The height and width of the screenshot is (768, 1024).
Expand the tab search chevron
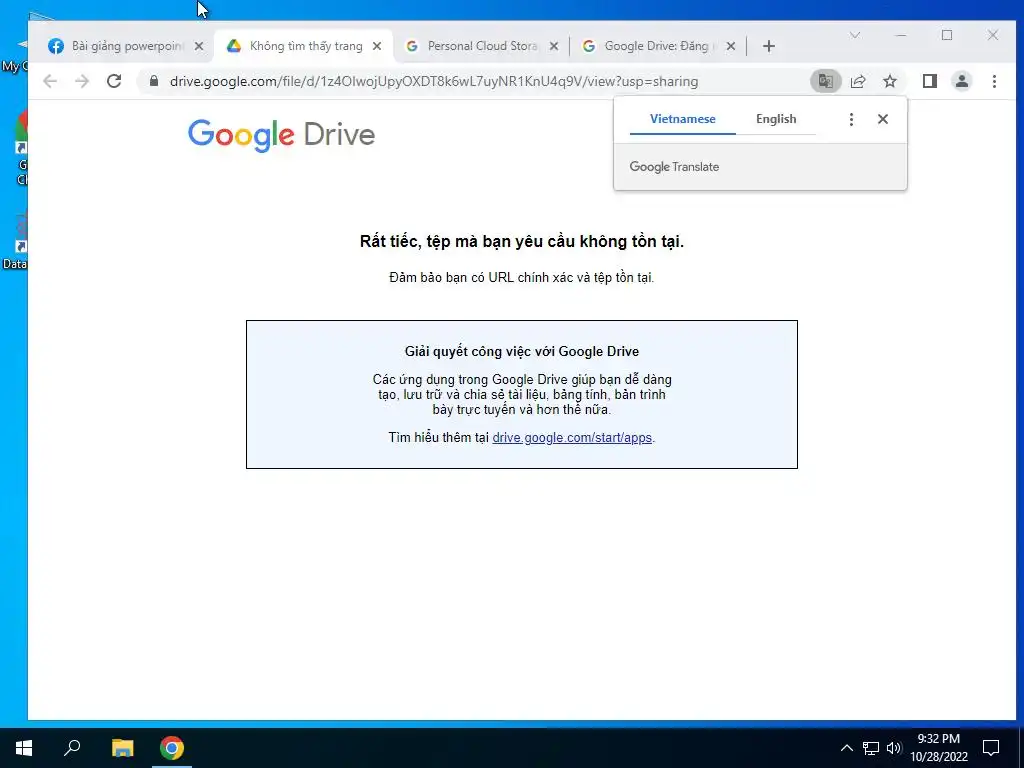[855, 35]
